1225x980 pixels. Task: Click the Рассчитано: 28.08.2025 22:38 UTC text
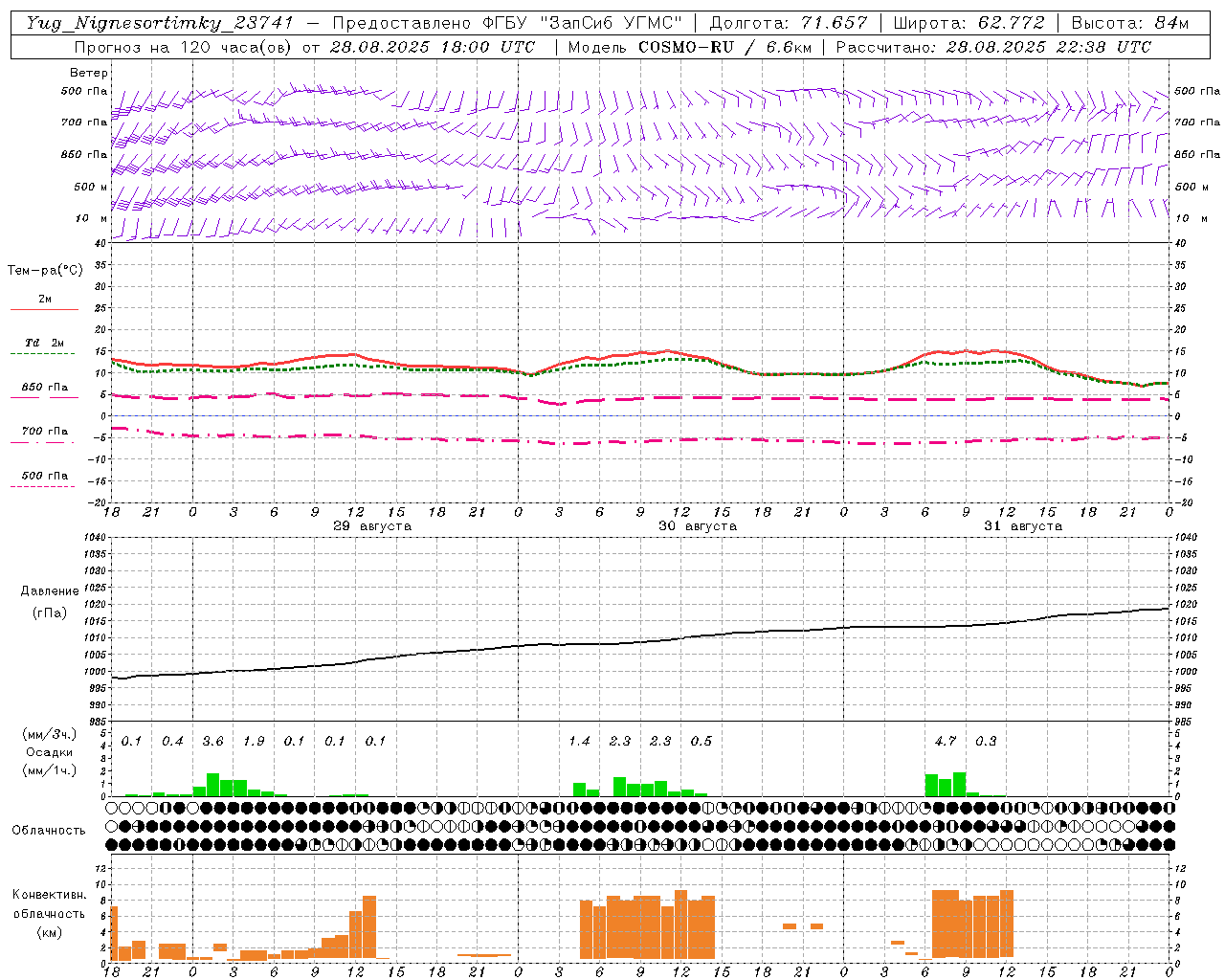click(993, 47)
